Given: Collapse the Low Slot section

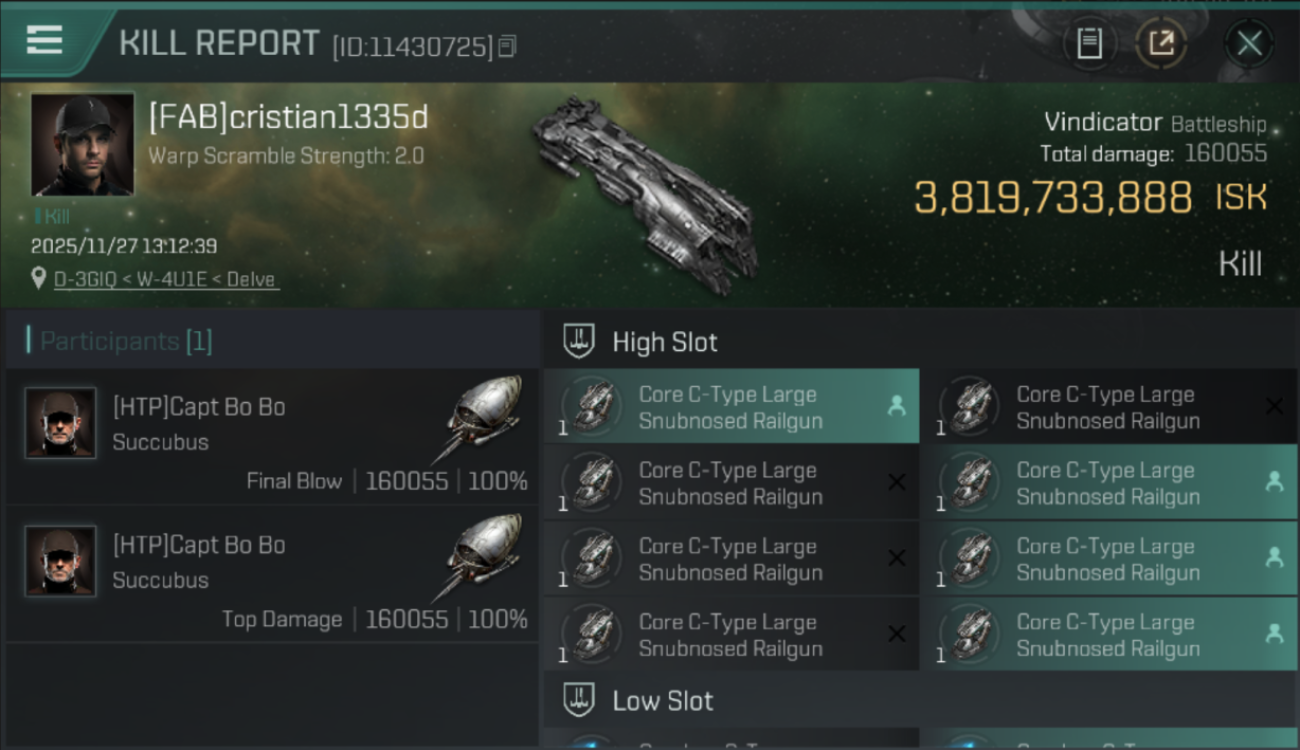Looking at the screenshot, I should click(x=580, y=700).
